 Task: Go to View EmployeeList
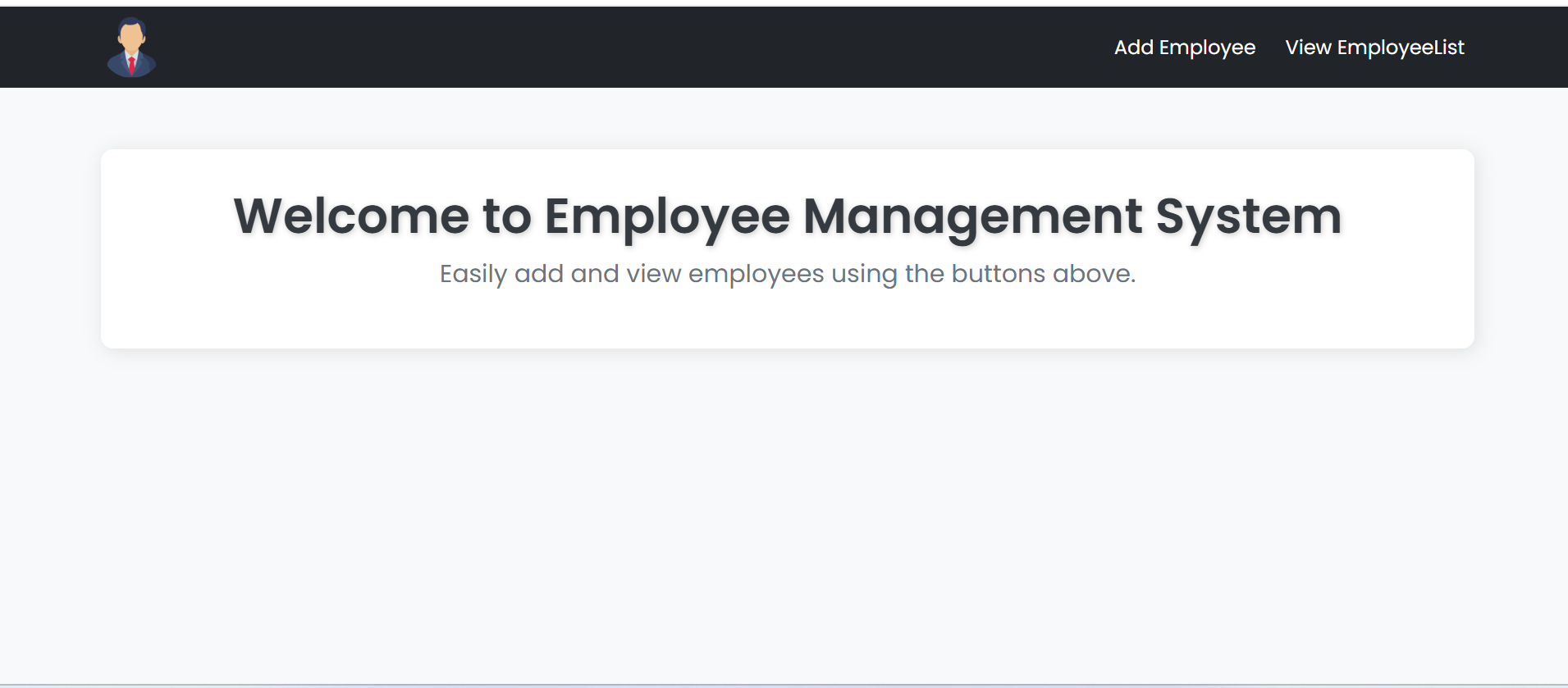coord(1374,48)
